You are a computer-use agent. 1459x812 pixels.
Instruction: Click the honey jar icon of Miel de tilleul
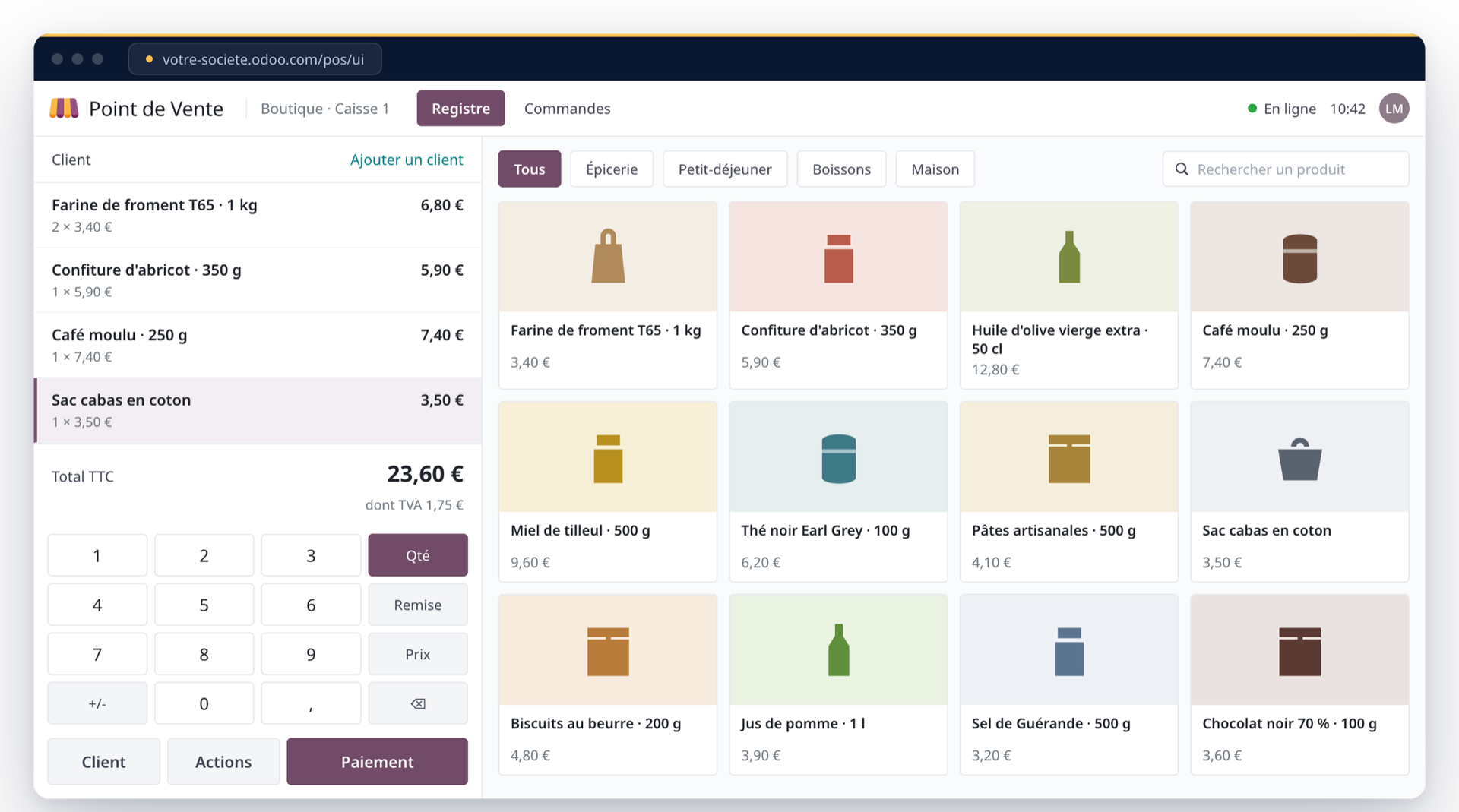[x=608, y=459]
